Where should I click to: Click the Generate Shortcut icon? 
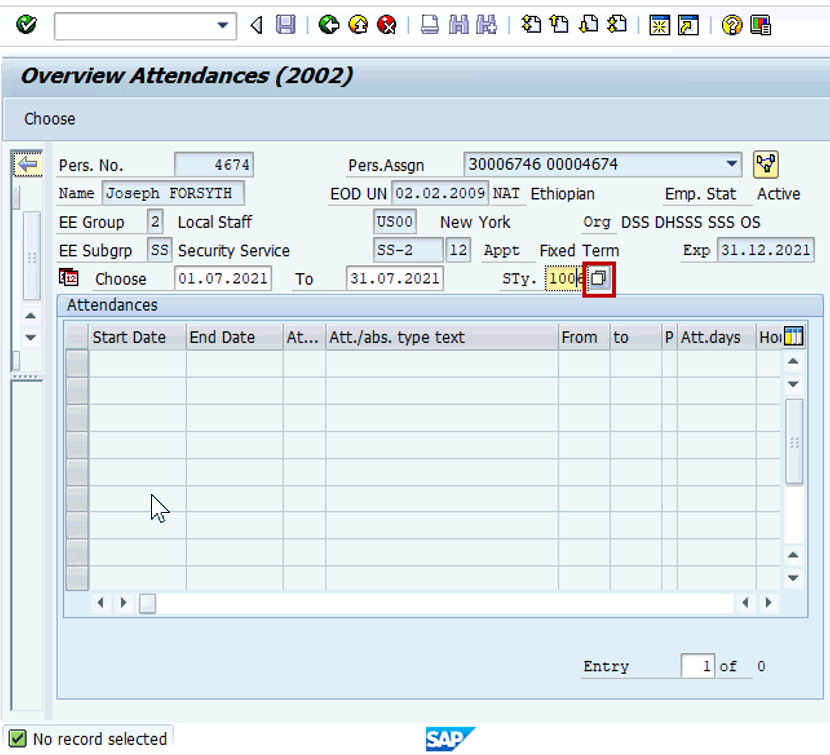coord(688,25)
